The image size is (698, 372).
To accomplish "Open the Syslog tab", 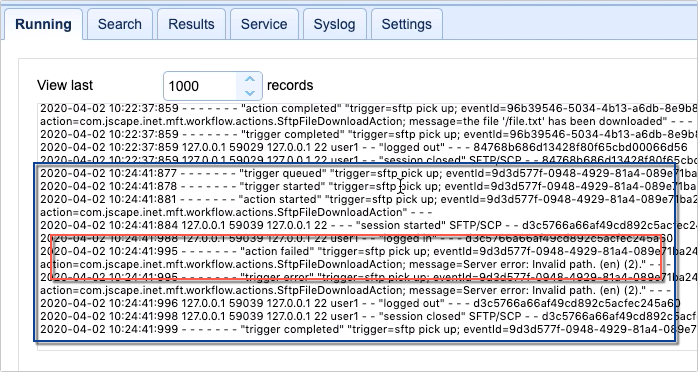I will tap(334, 24).
